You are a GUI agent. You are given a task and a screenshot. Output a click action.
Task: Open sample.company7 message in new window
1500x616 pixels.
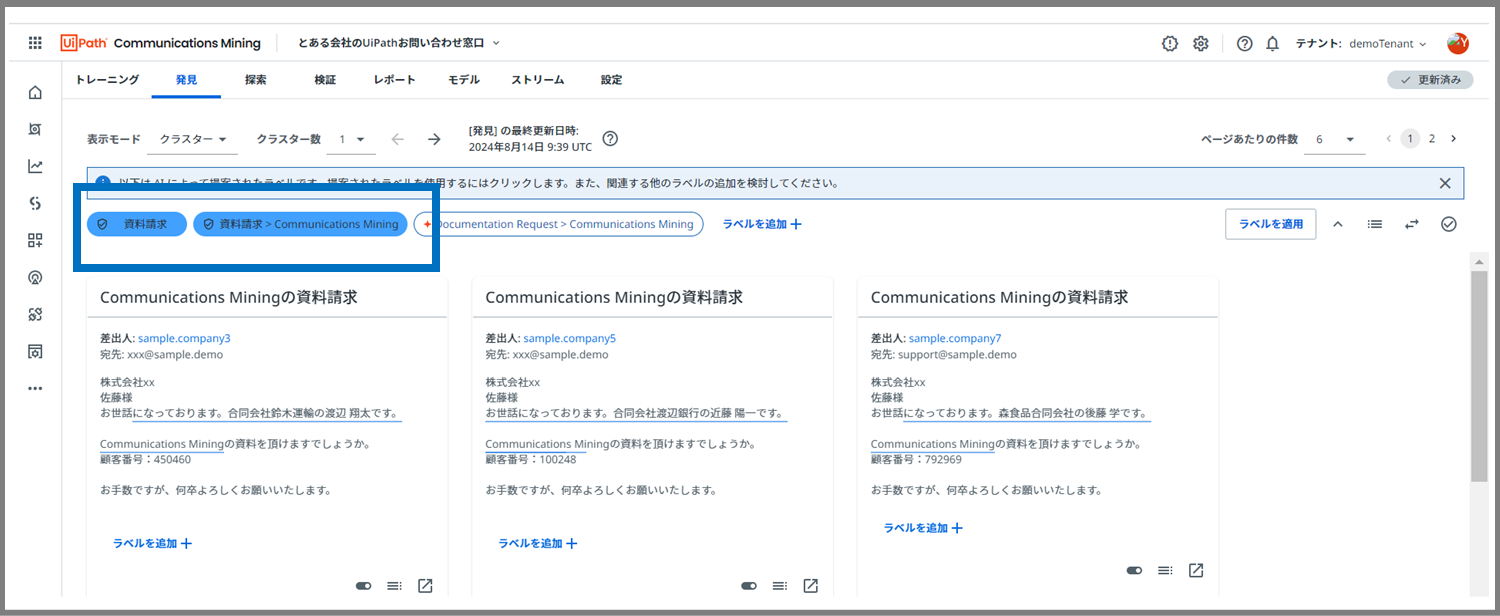[x=1196, y=570]
